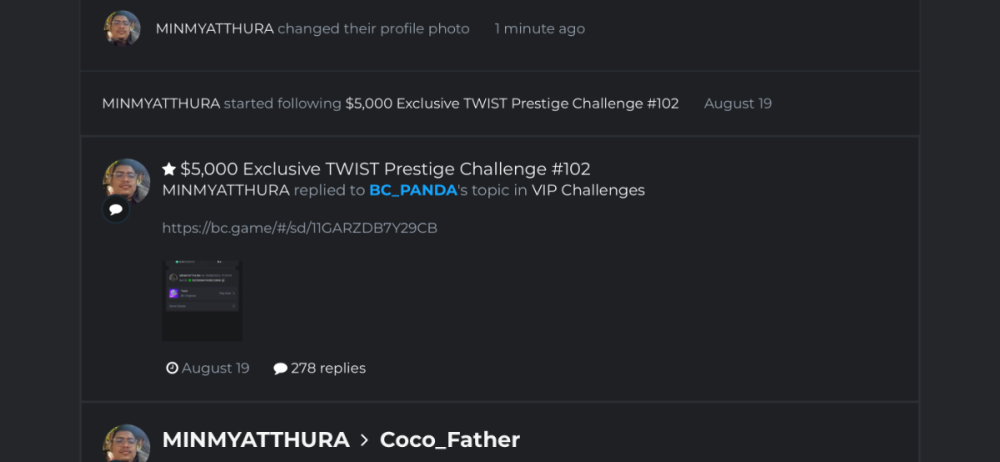Click the avatar on the TWIST challenge reply

coord(126,180)
